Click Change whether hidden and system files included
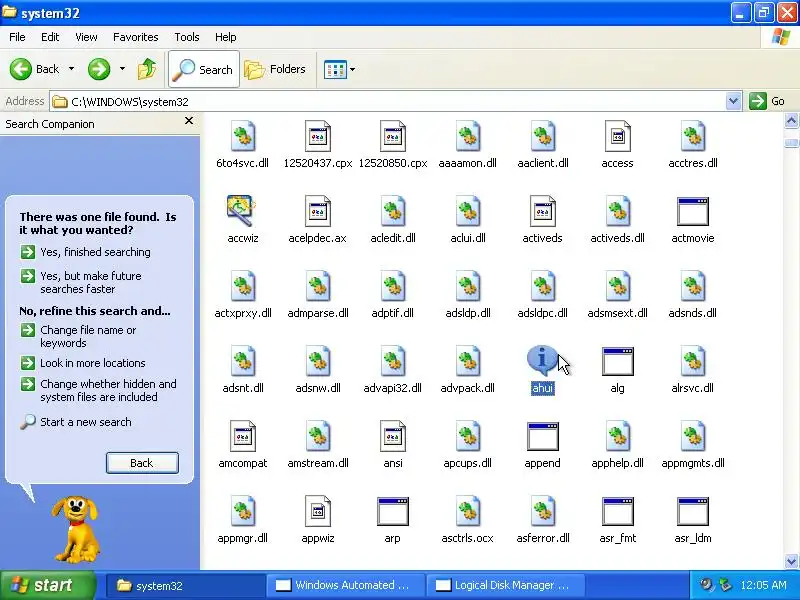 [x=99, y=390]
